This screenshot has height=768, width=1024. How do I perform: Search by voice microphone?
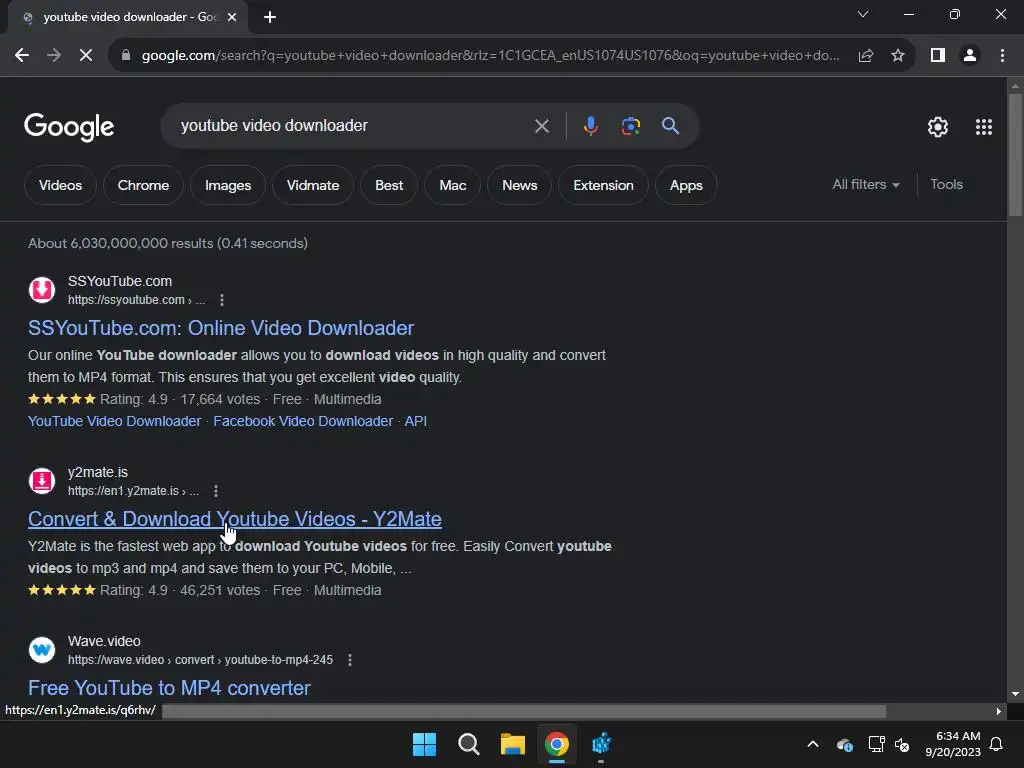[x=590, y=126]
